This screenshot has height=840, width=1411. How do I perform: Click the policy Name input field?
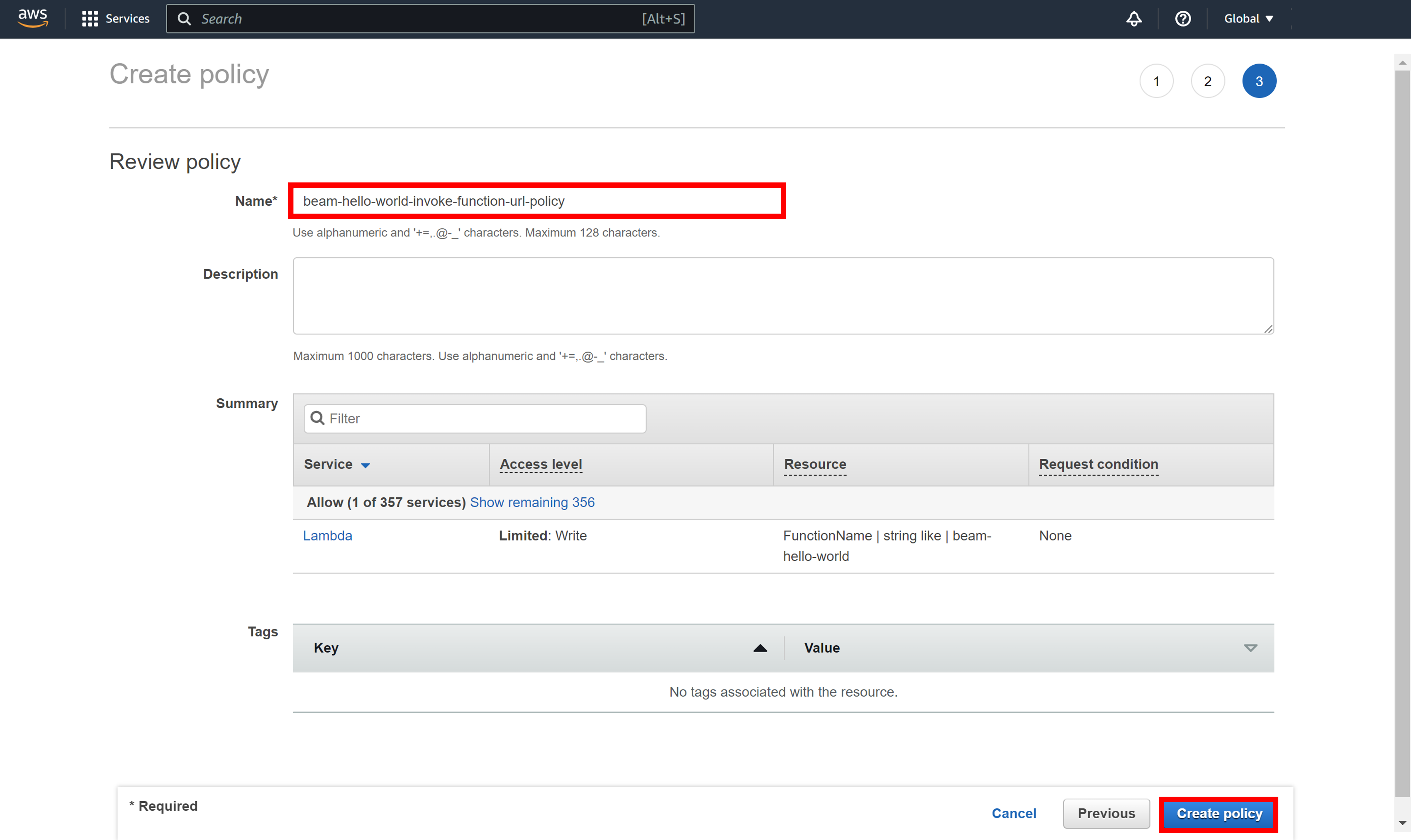[537, 201]
